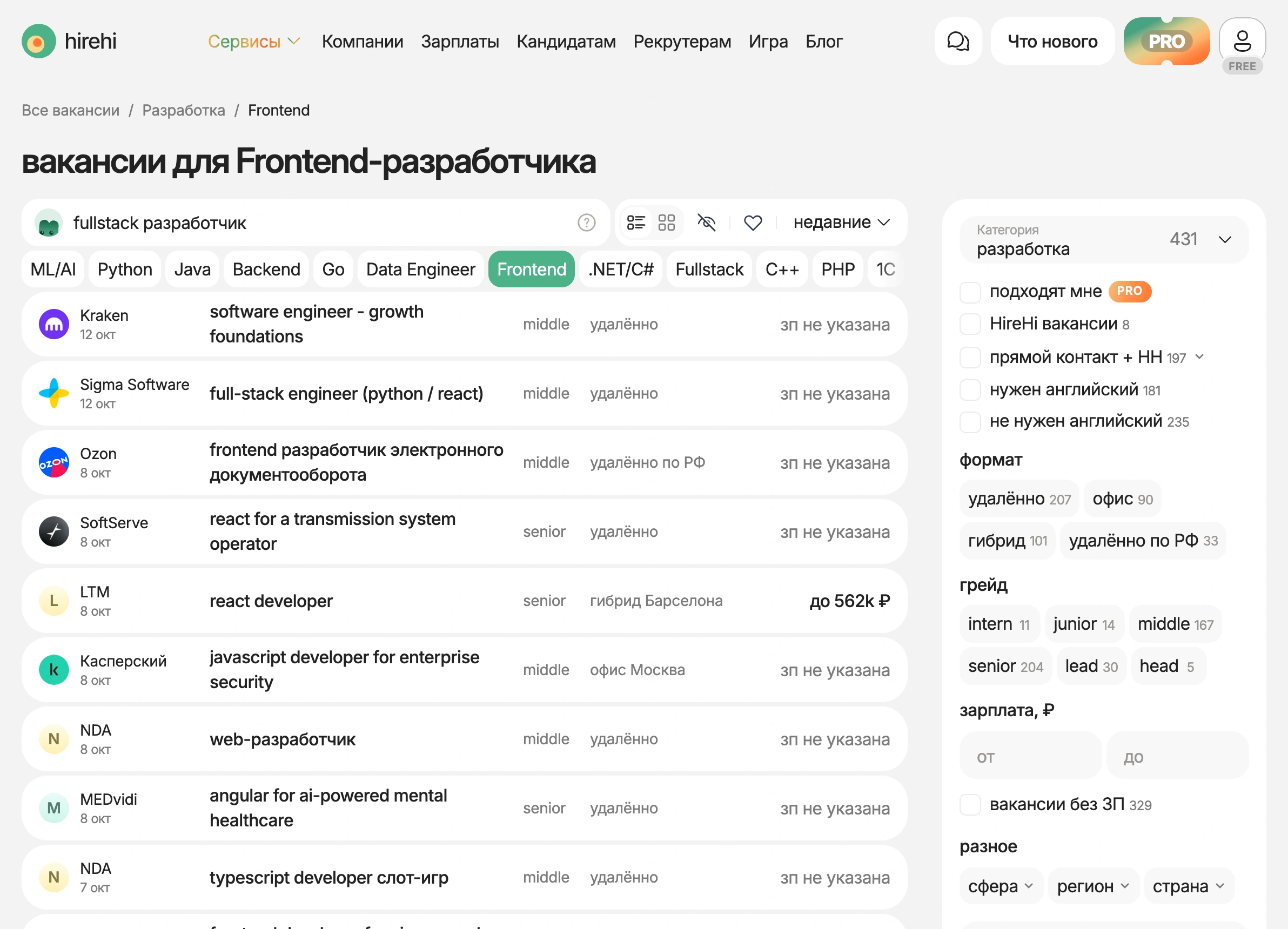Image resolution: width=1288 pixels, height=929 pixels.
Task: Expand the сфера dropdown
Action: point(1001,886)
